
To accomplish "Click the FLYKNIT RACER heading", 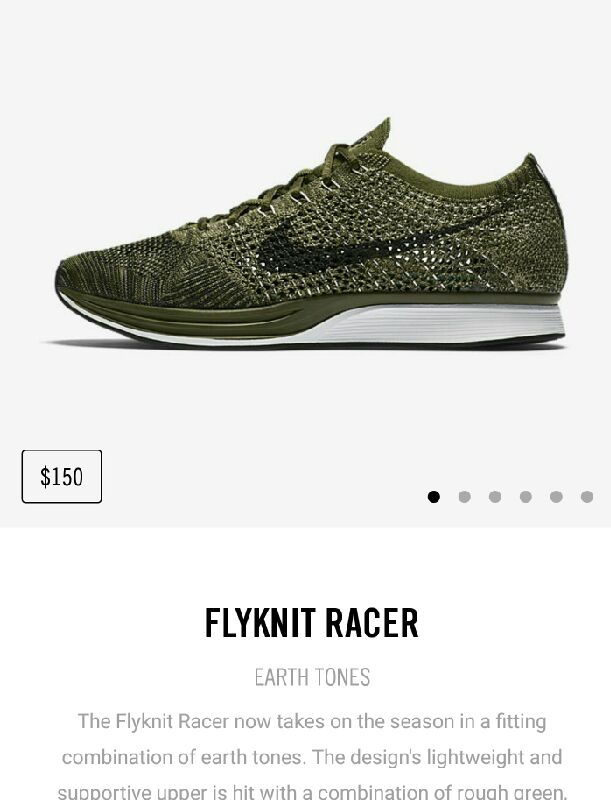I will [x=312, y=622].
